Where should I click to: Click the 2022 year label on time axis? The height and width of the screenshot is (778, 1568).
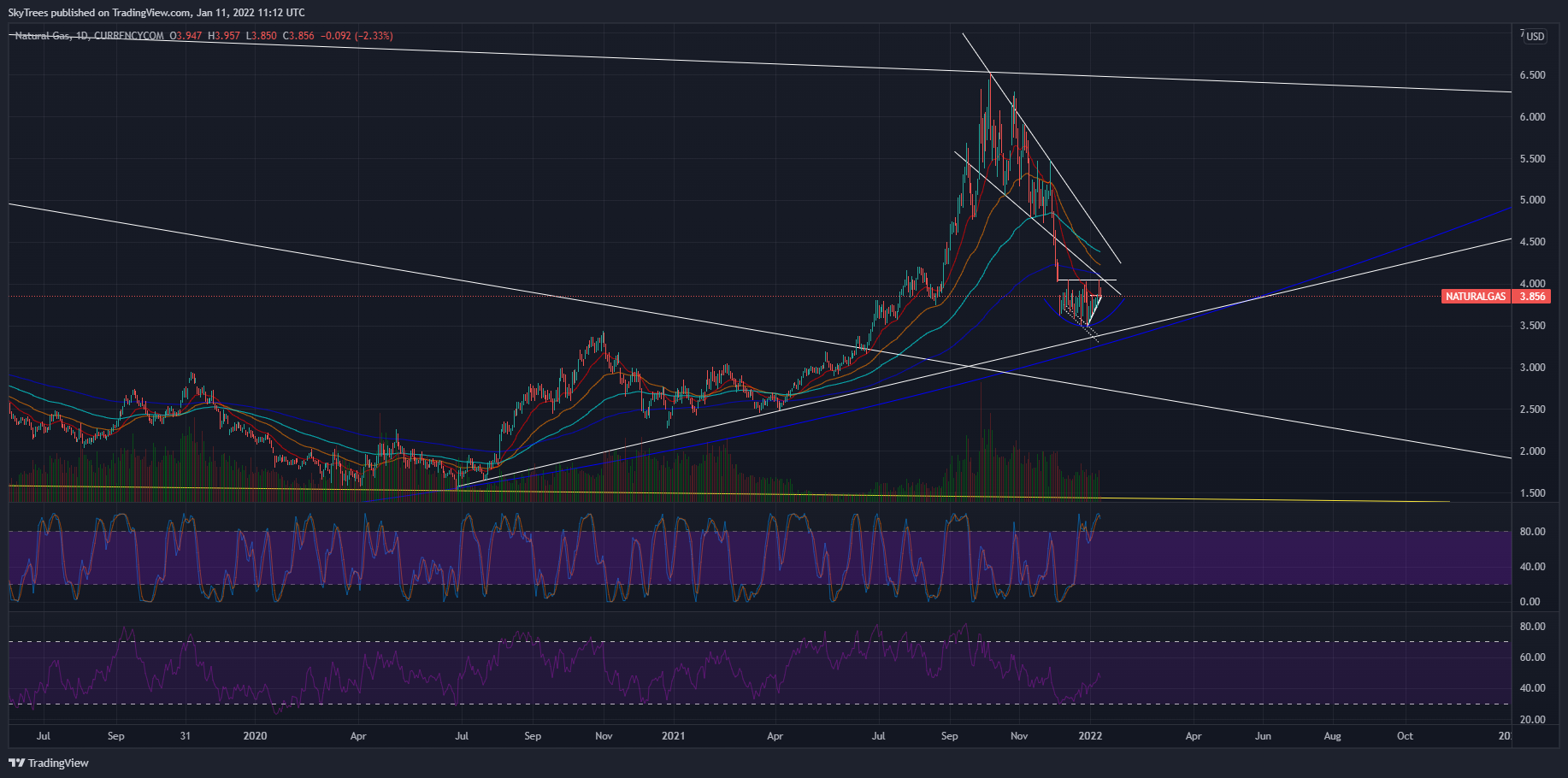point(1090,736)
